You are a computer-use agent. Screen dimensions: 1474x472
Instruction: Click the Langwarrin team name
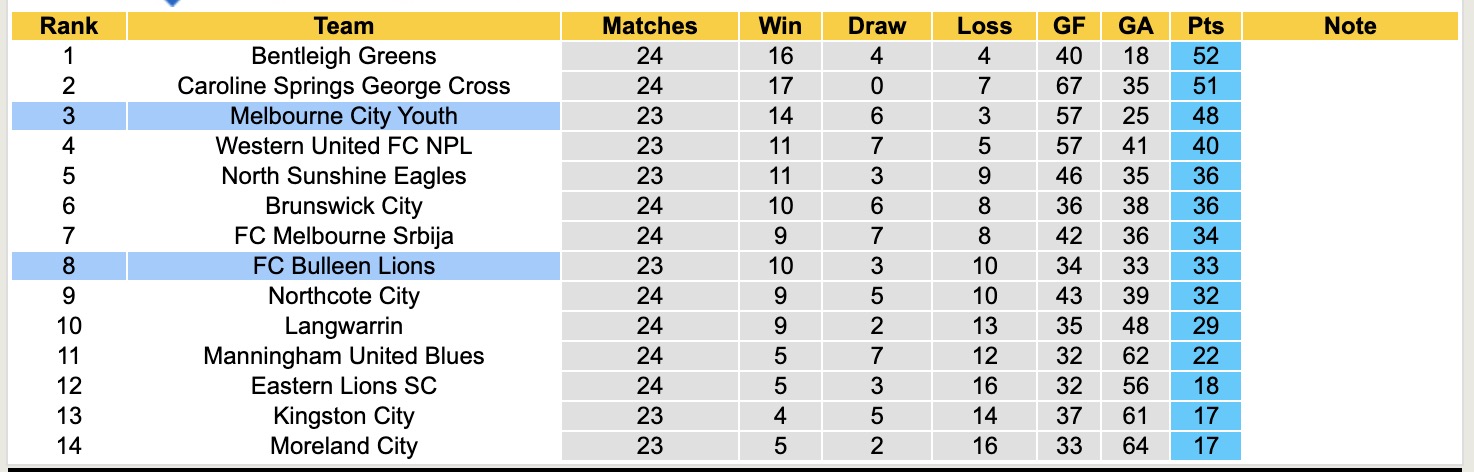click(x=343, y=326)
